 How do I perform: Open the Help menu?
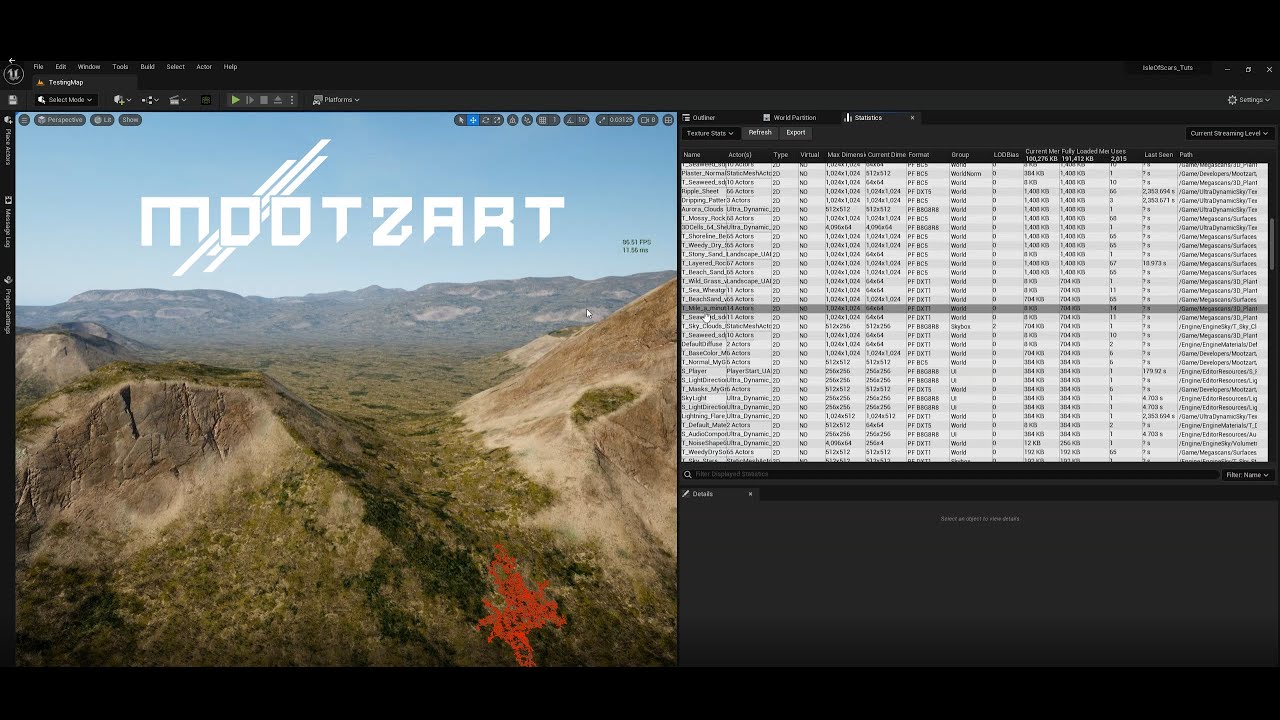[230, 67]
